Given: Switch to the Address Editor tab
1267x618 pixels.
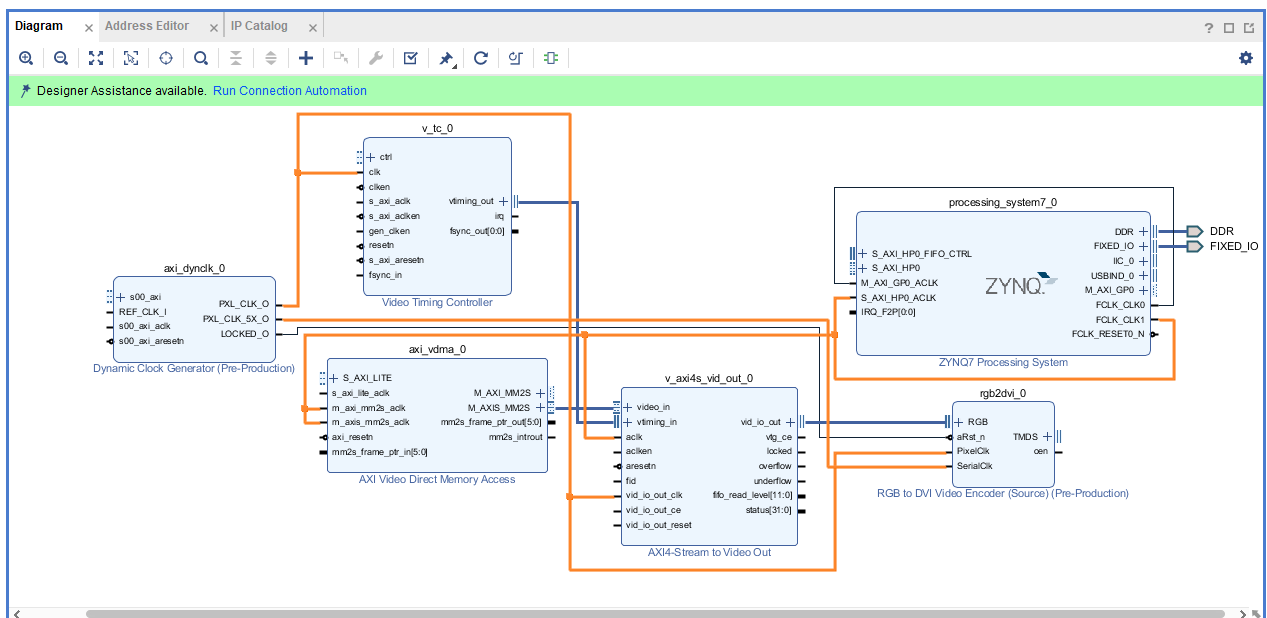Looking at the screenshot, I should click(x=147, y=26).
